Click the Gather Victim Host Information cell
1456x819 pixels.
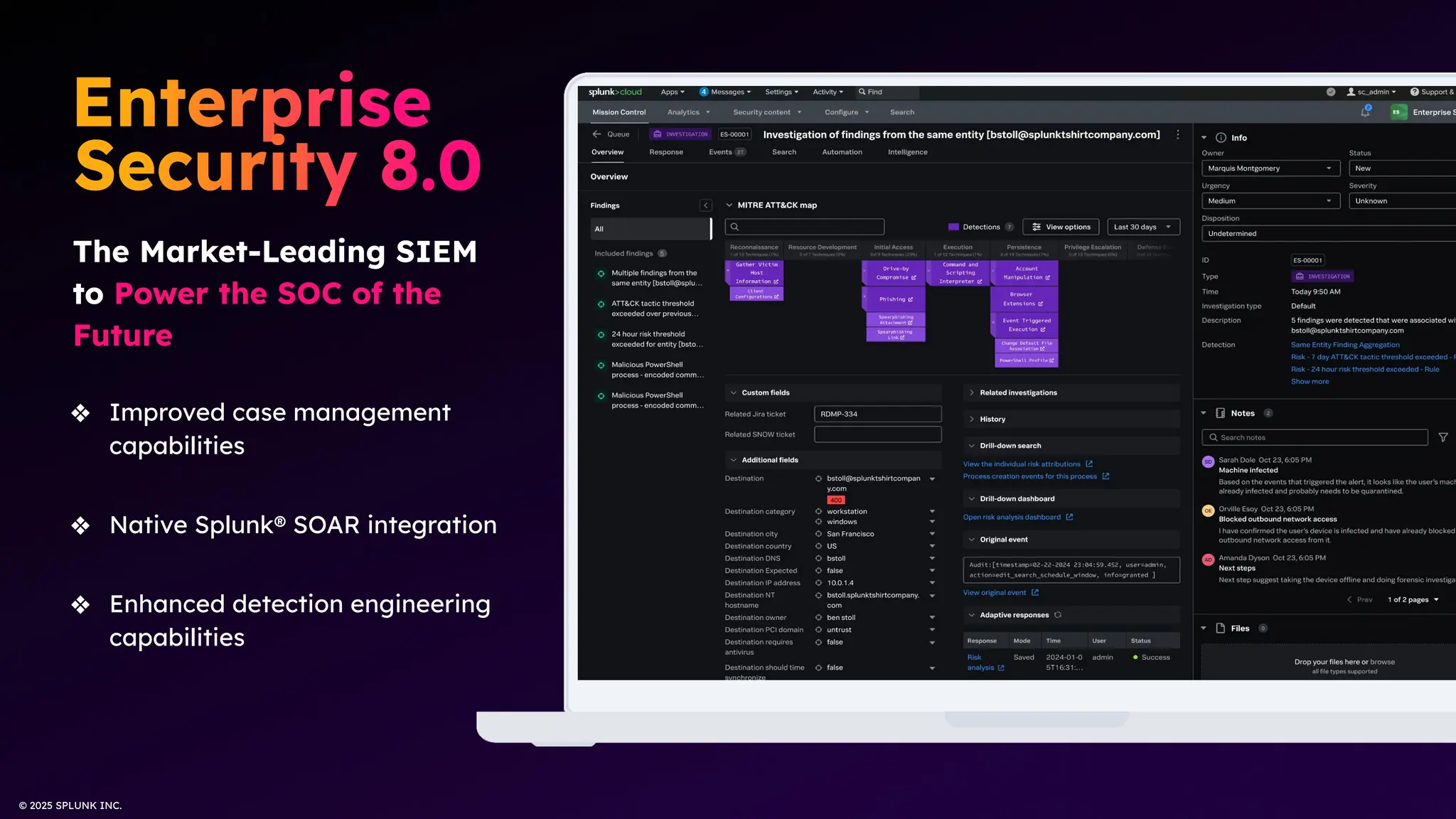(x=754, y=273)
